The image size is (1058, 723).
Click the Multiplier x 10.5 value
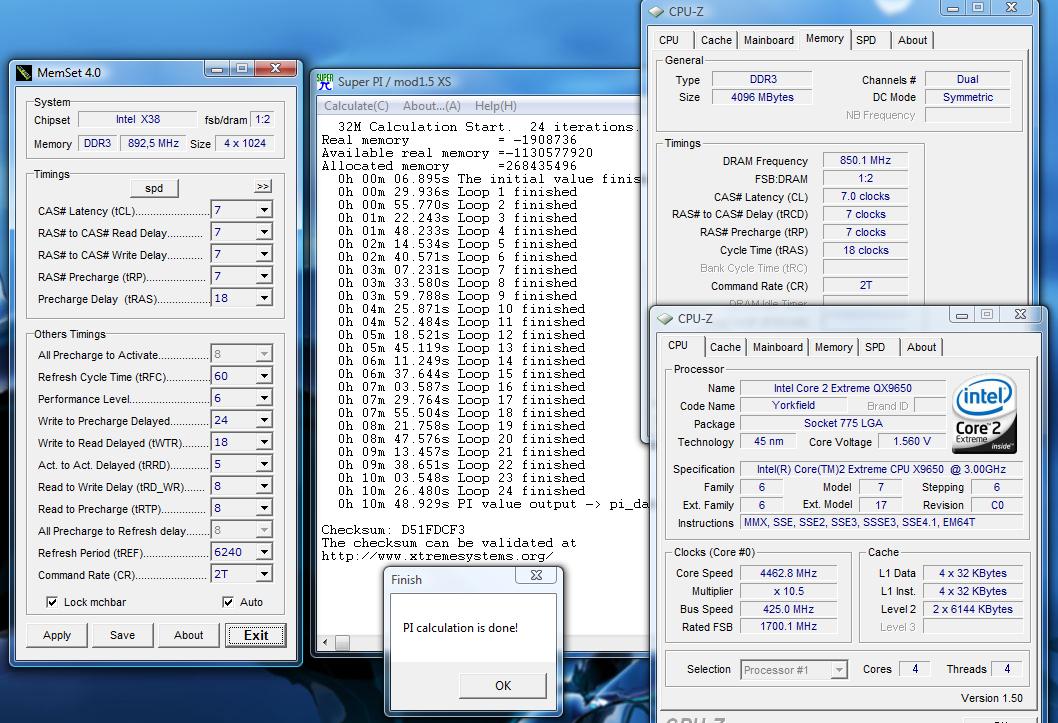pos(788,591)
